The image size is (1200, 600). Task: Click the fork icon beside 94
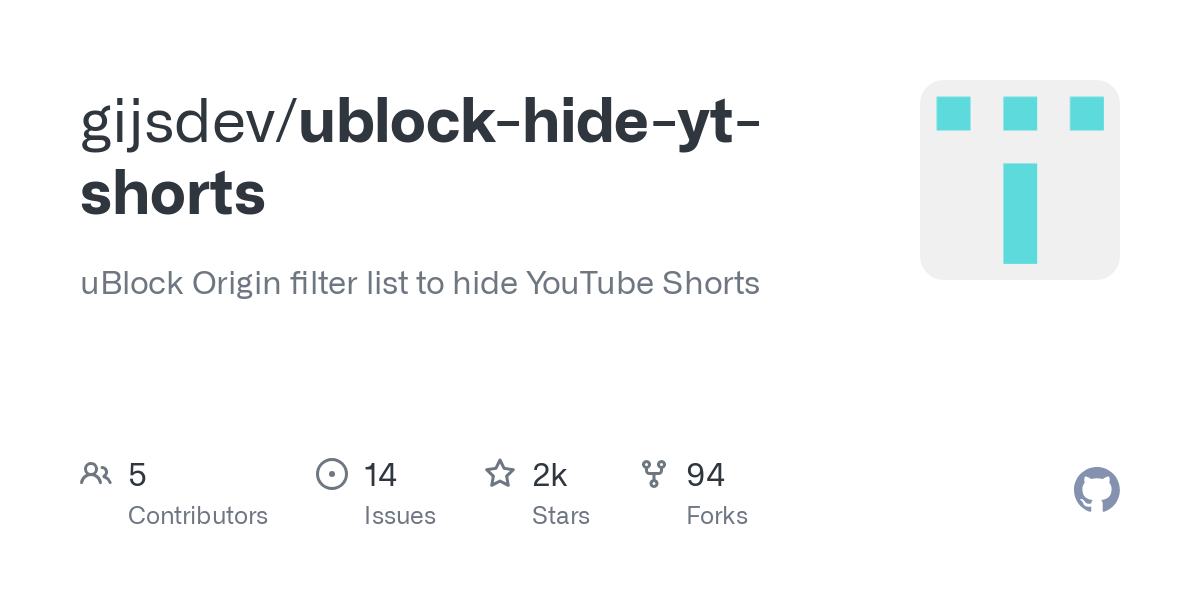pos(654,474)
